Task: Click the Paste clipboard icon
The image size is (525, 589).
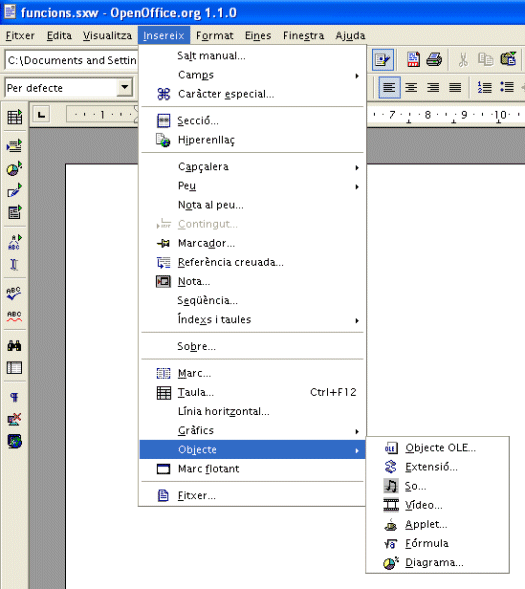Action: pos(508,59)
